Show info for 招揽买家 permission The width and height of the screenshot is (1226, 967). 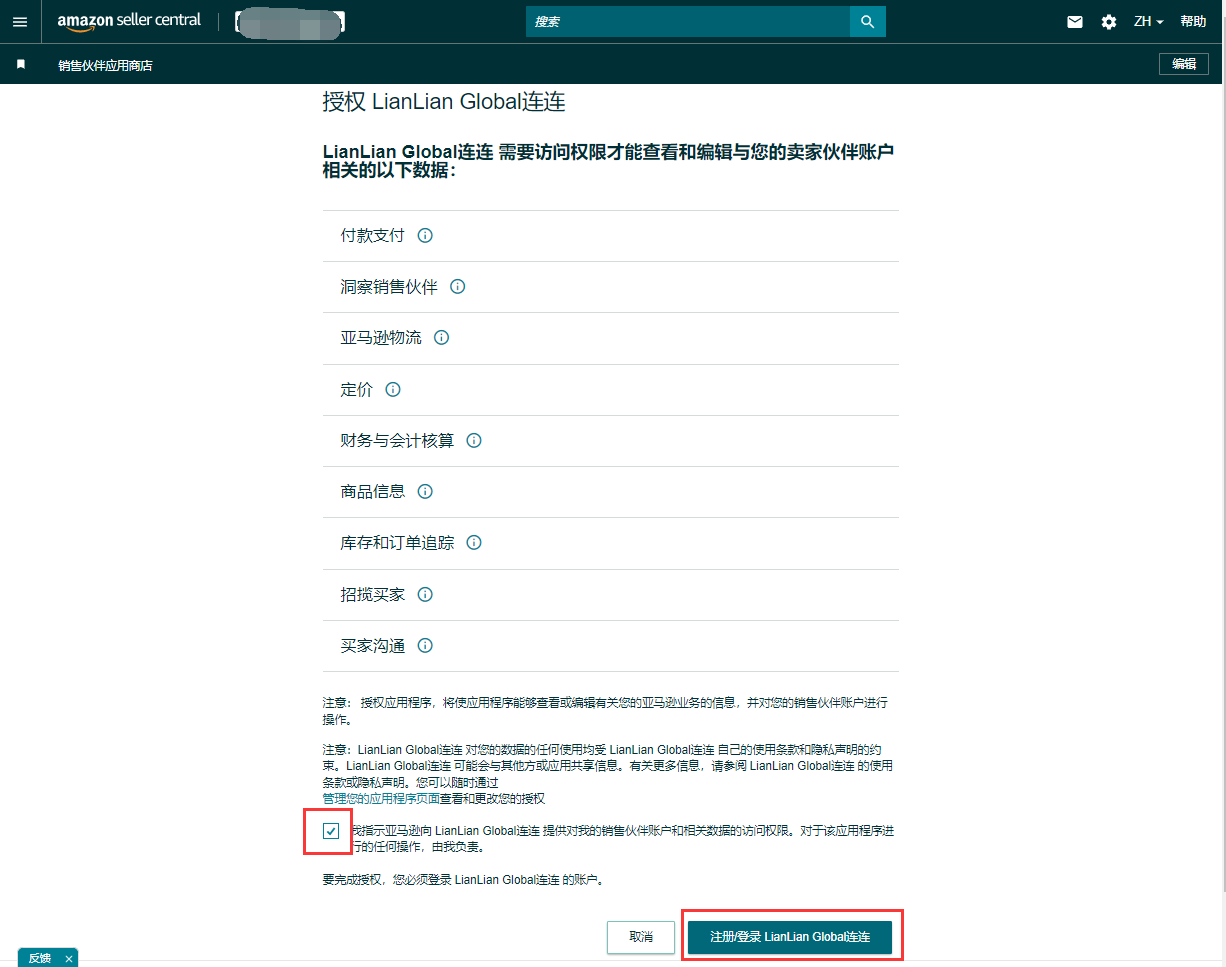425,595
